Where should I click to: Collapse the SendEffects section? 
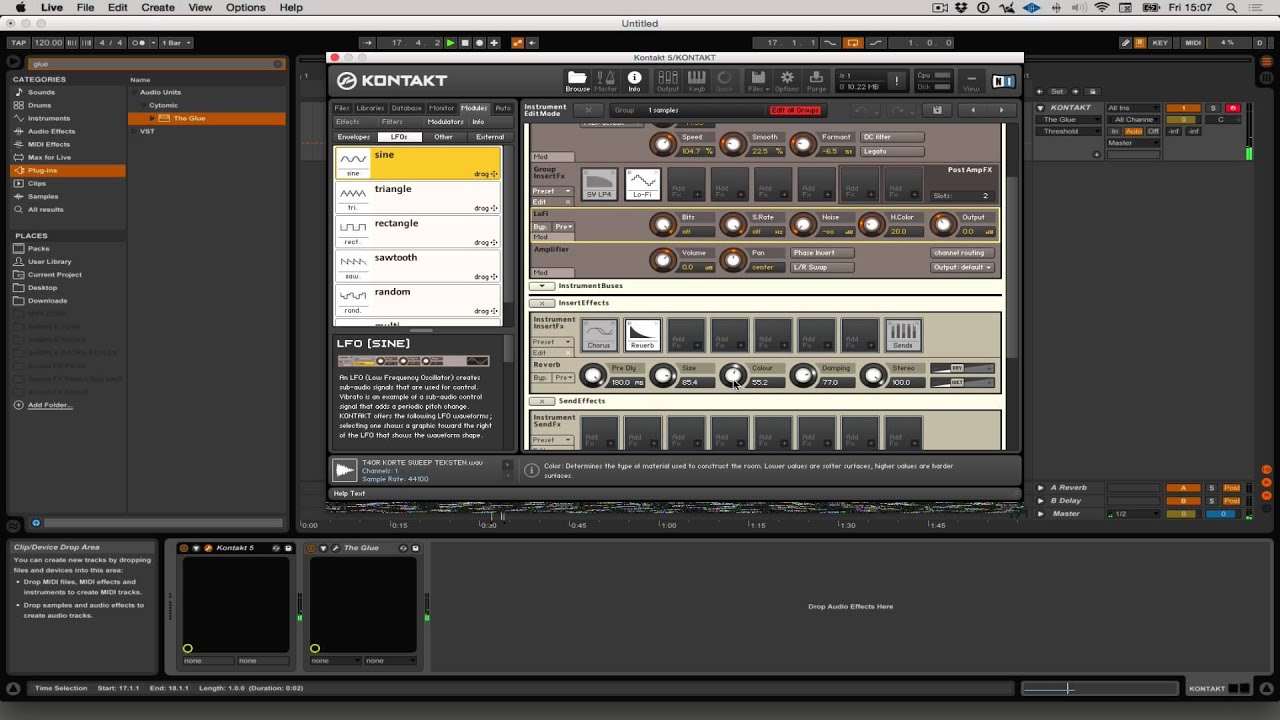pos(541,401)
